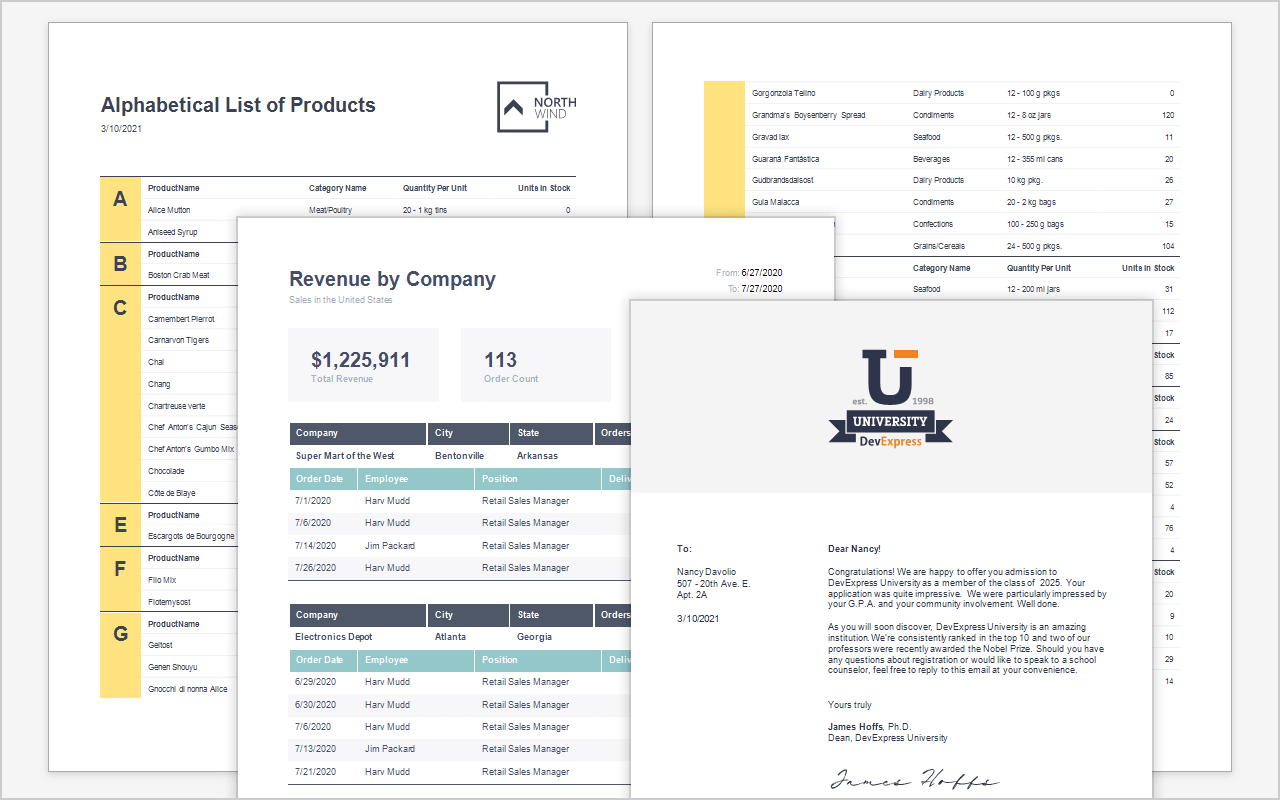Select the Gorgonzola Telino product row
1280x800 pixels.
click(x=962, y=93)
